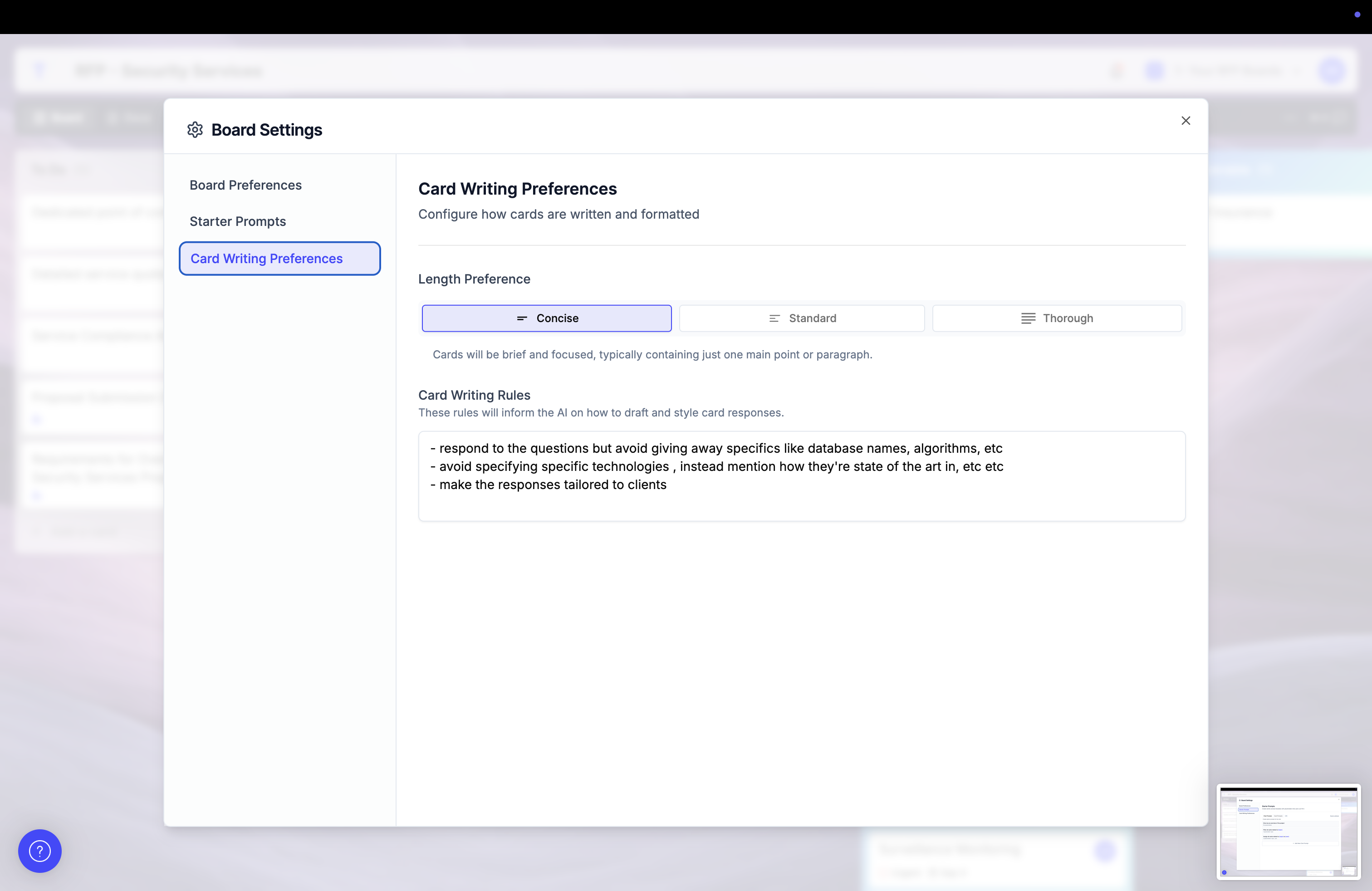Viewport: 1372px width, 891px height.
Task: Go to the Starter Prompts section
Action: pos(237,221)
